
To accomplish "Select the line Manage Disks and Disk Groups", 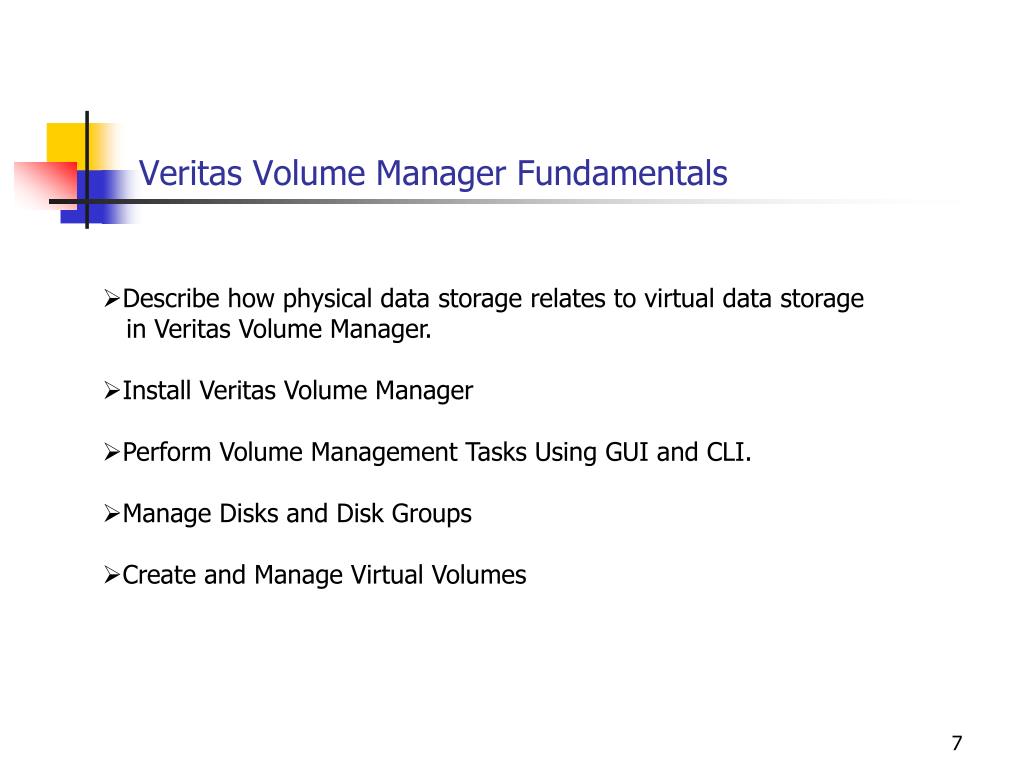I will 297,514.
